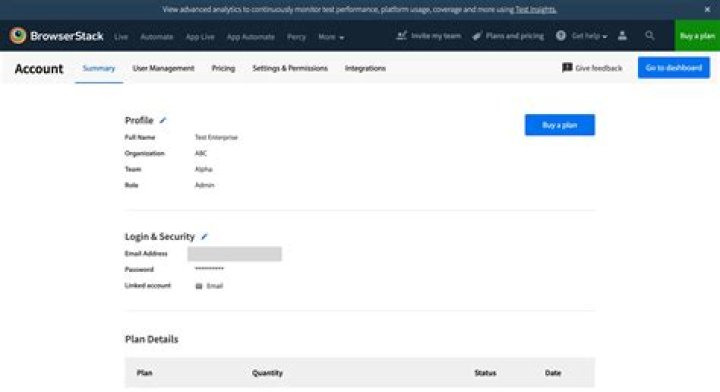Click the Full Name value Test Enterprise
This screenshot has height=392, width=720.
pyautogui.click(x=216, y=137)
